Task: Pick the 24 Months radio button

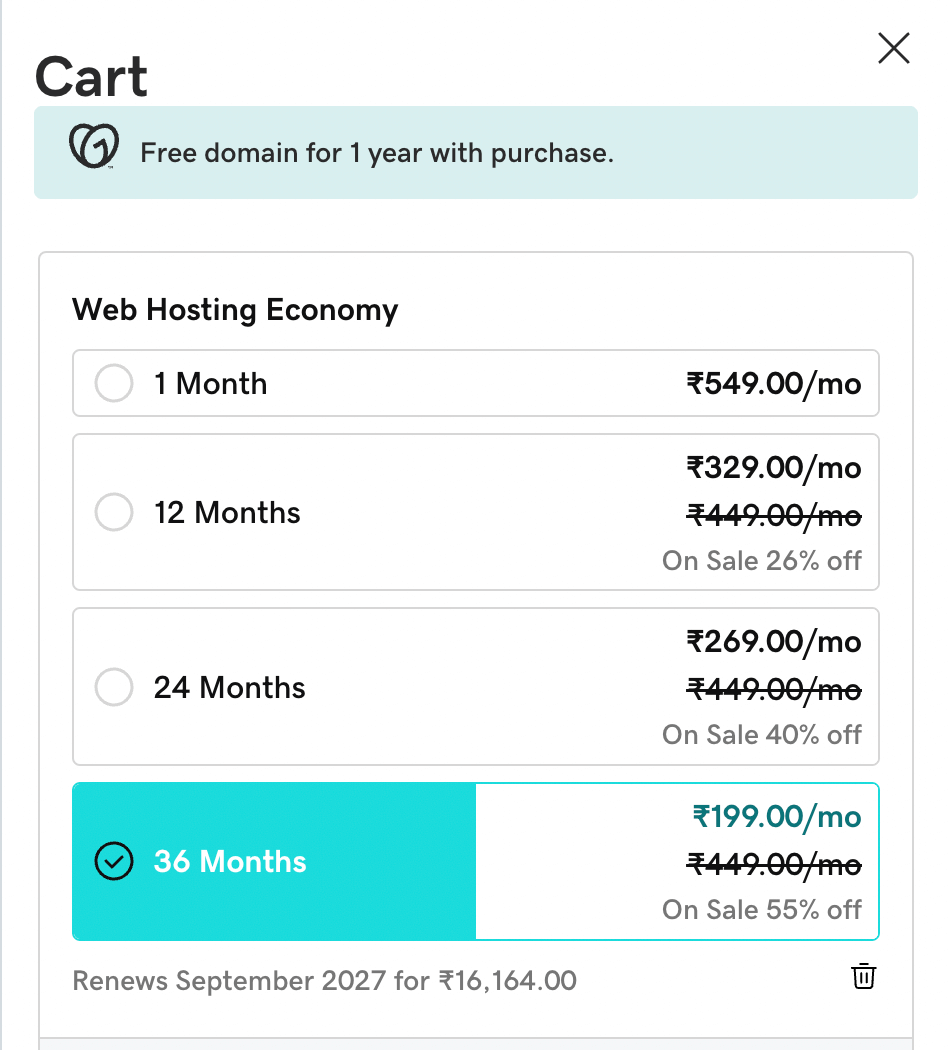Action: coord(114,688)
